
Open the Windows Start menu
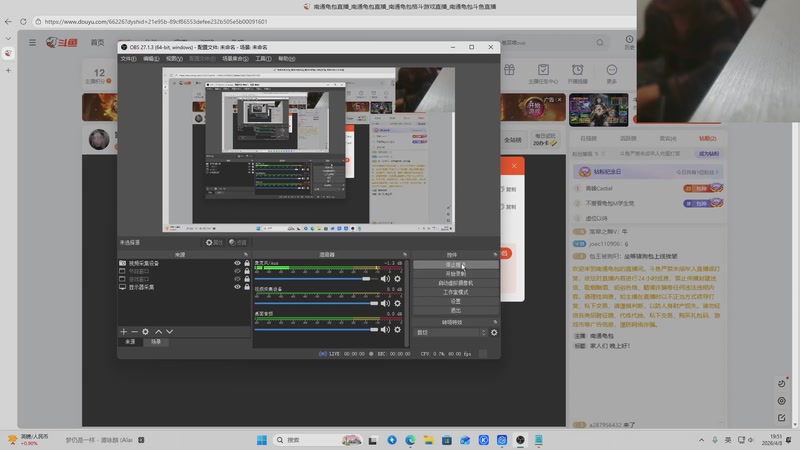point(262,440)
